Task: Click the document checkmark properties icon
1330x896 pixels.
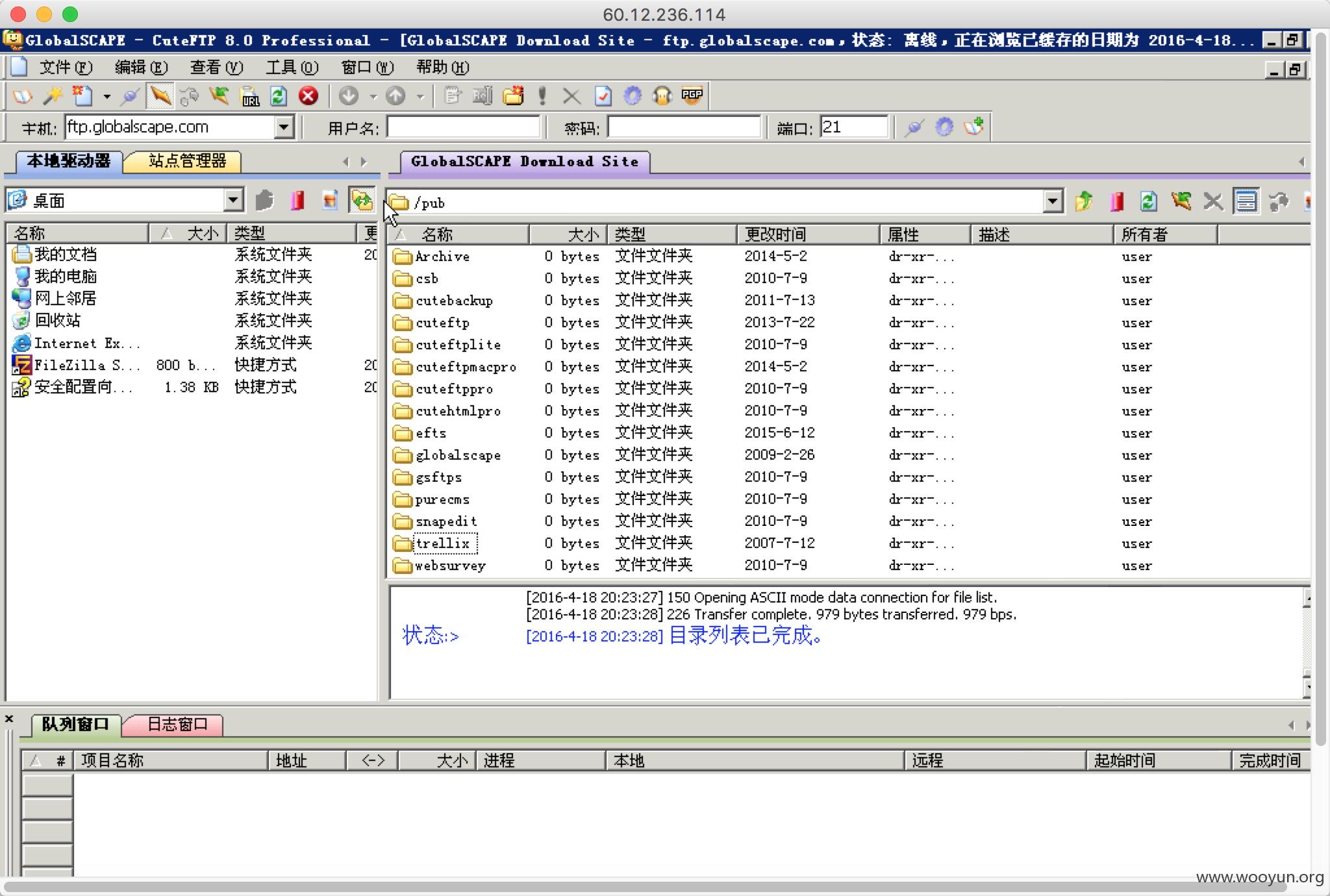Action: coord(603,96)
